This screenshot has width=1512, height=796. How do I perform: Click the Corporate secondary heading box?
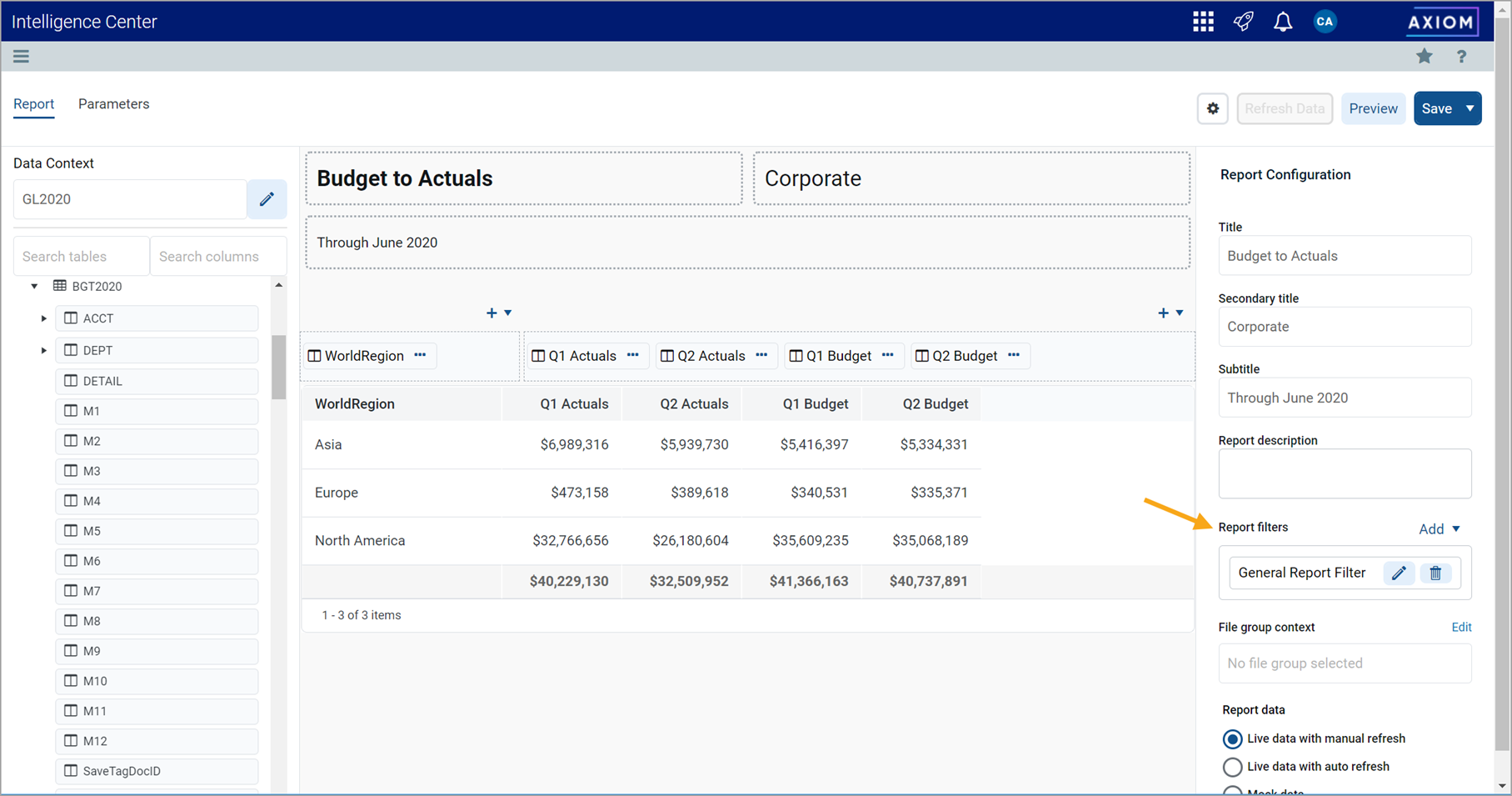pos(971,178)
